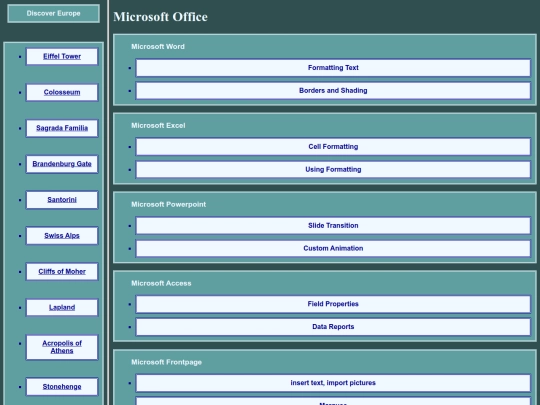This screenshot has height=405, width=540.
Task: Select the Santorini link
Action: [62, 200]
